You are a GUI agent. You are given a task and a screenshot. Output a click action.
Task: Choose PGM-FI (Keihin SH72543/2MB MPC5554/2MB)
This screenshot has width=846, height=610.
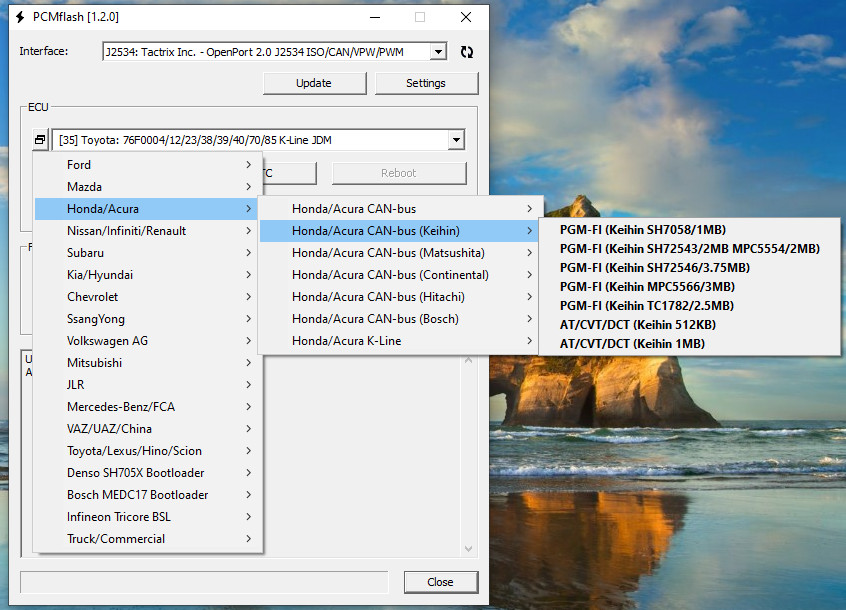point(690,249)
